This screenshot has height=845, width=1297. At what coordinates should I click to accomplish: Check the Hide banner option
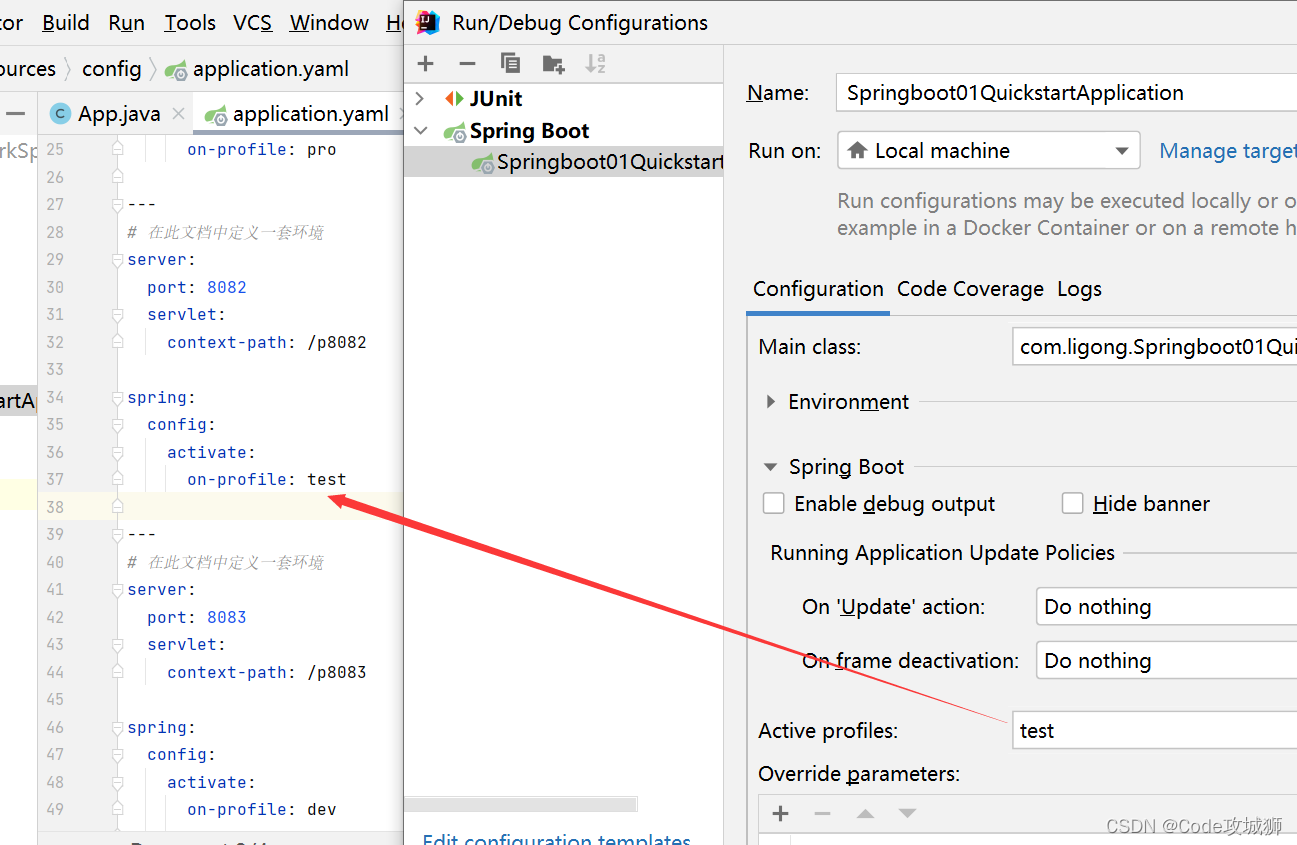1073,503
